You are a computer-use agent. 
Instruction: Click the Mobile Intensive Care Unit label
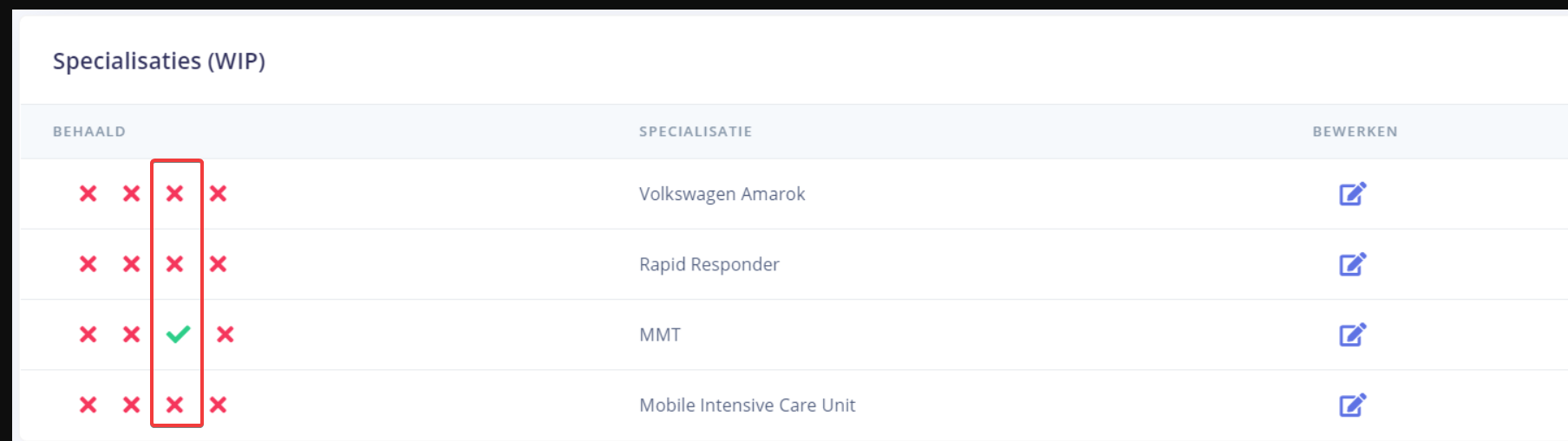(747, 405)
